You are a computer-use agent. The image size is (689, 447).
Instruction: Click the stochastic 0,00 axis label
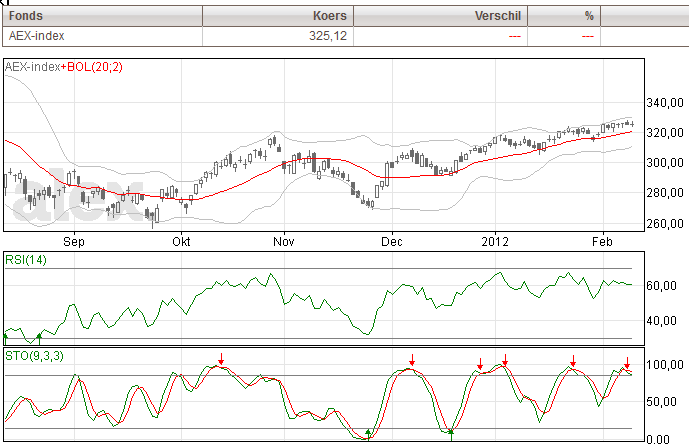(x=658, y=439)
